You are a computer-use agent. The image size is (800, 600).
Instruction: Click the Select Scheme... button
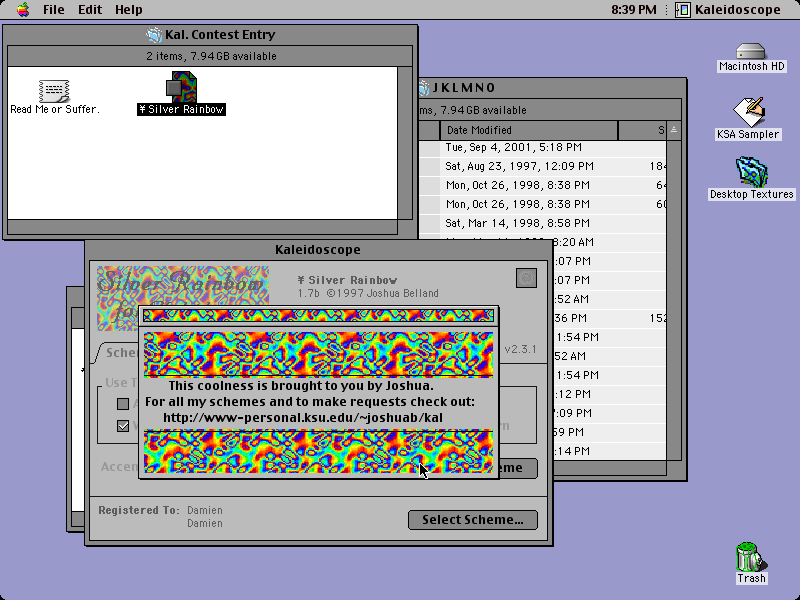[472, 520]
